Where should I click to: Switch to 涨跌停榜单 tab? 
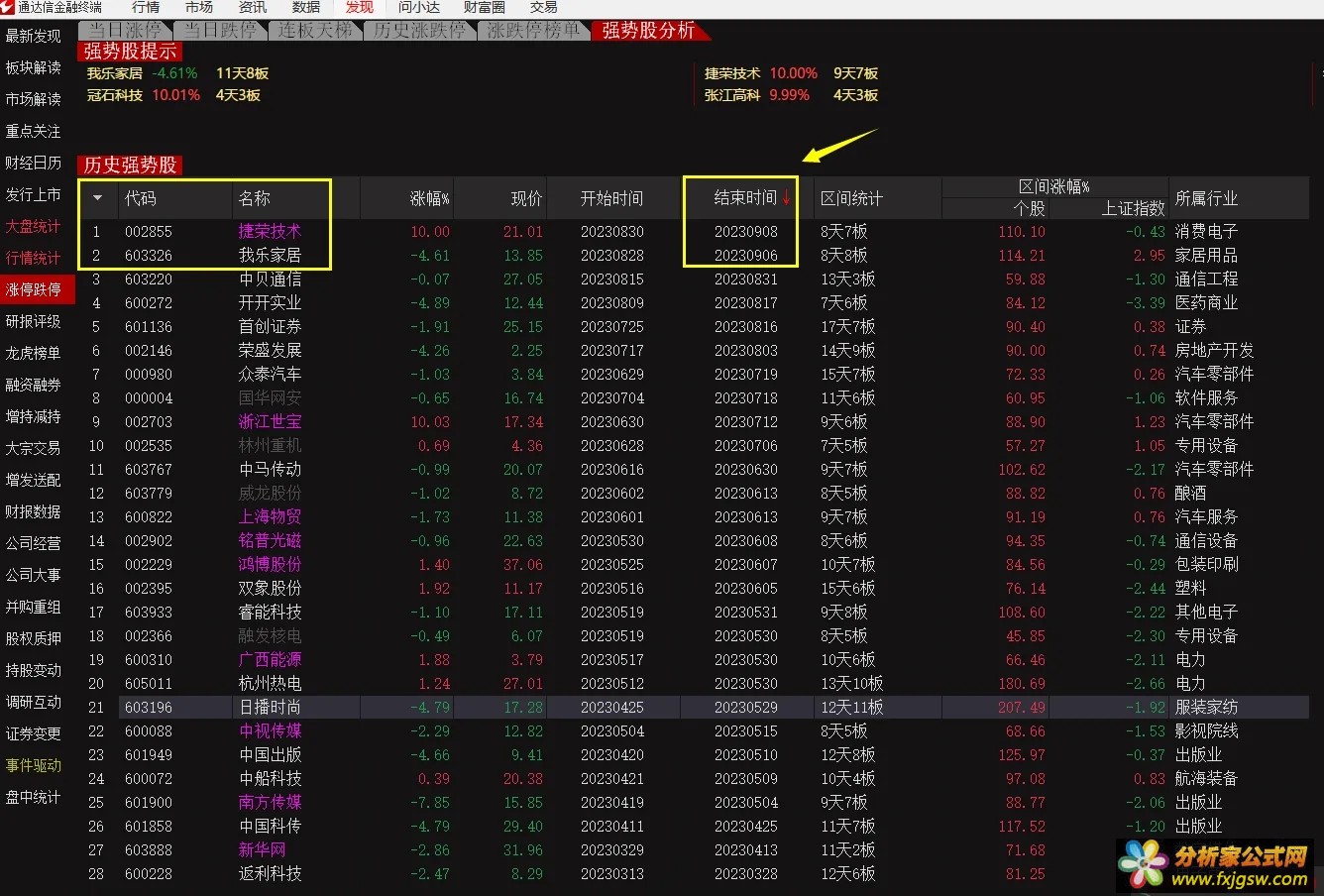click(534, 31)
